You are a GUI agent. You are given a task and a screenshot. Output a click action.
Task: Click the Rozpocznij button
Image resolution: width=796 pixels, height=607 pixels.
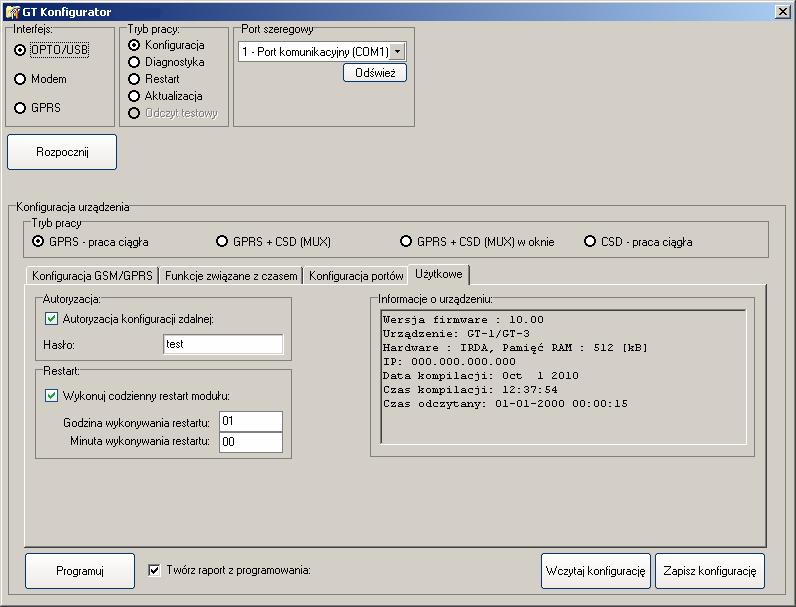[x=62, y=152]
